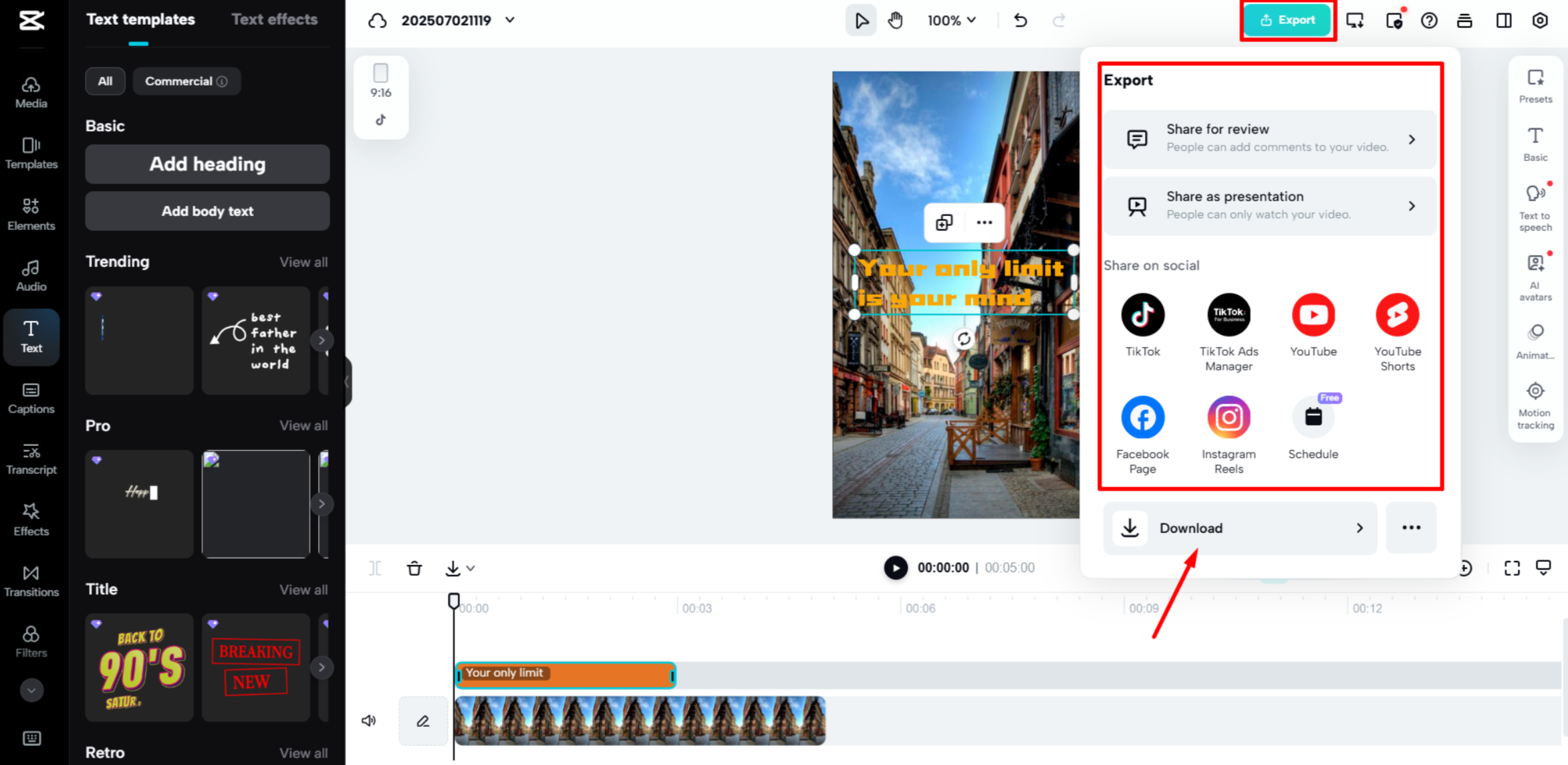Image resolution: width=1568 pixels, height=765 pixels.
Task: Expand project name dropdown arrow
Action: point(511,20)
